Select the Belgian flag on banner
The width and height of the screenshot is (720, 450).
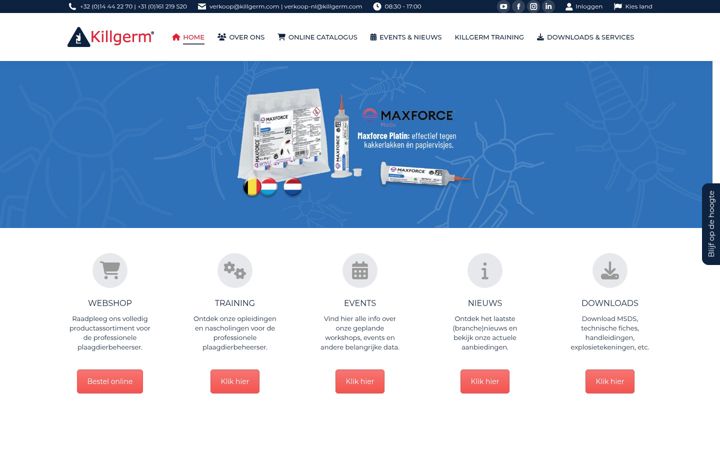252,187
